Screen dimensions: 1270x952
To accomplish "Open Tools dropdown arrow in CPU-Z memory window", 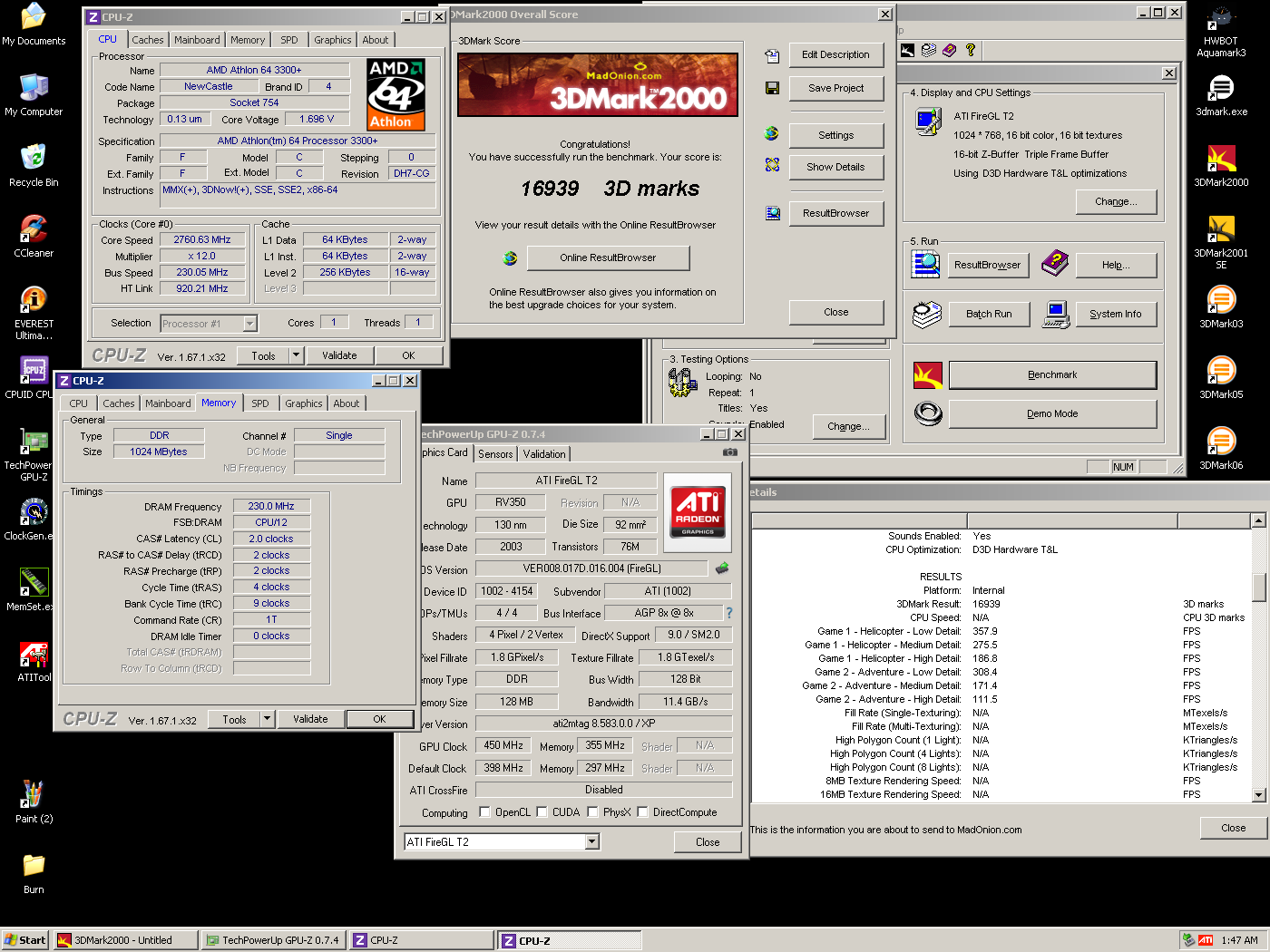I will (x=267, y=719).
